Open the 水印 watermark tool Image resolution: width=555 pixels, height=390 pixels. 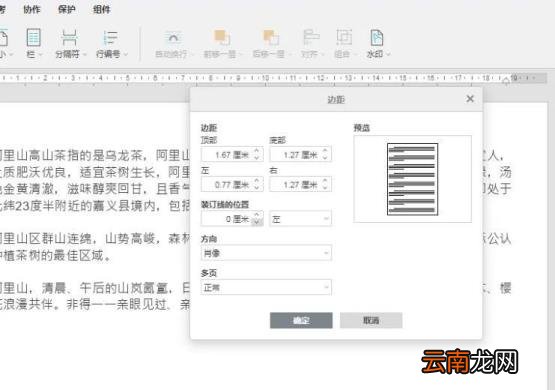pyautogui.click(x=377, y=43)
